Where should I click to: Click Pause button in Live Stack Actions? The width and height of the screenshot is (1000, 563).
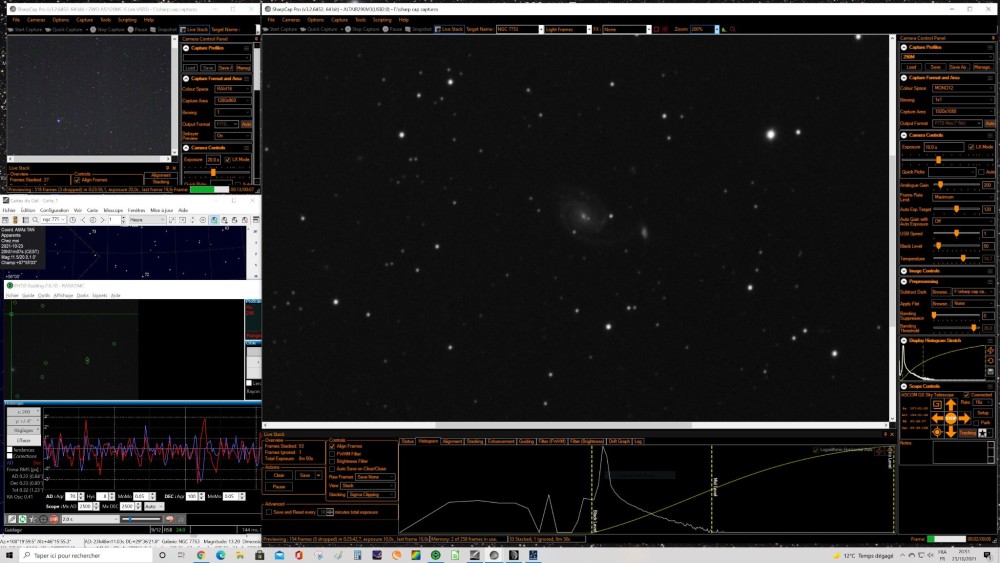tap(279, 486)
